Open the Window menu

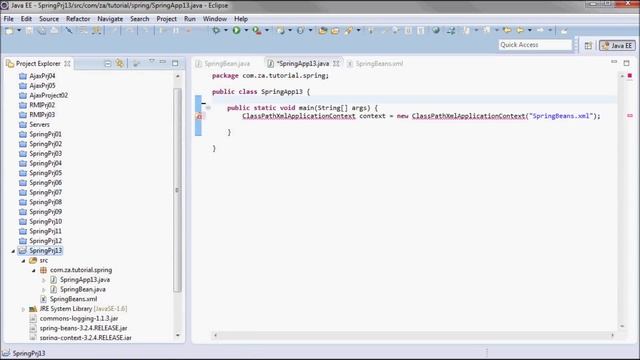tap(215, 19)
